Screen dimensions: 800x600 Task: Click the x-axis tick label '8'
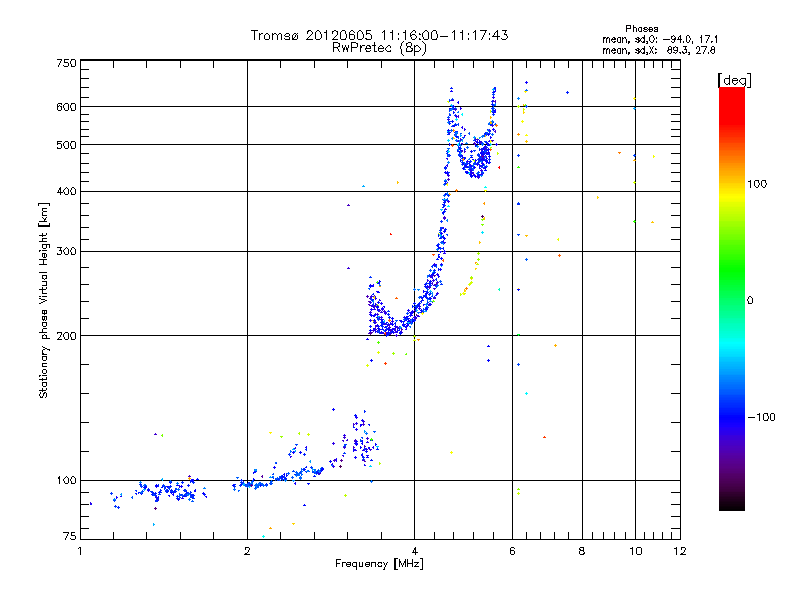pyautogui.click(x=582, y=551)
